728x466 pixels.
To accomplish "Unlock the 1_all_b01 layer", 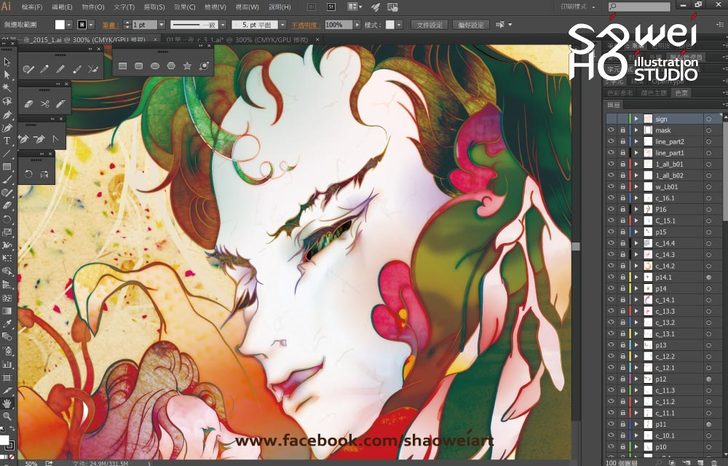I will click(x=622, y=164).
